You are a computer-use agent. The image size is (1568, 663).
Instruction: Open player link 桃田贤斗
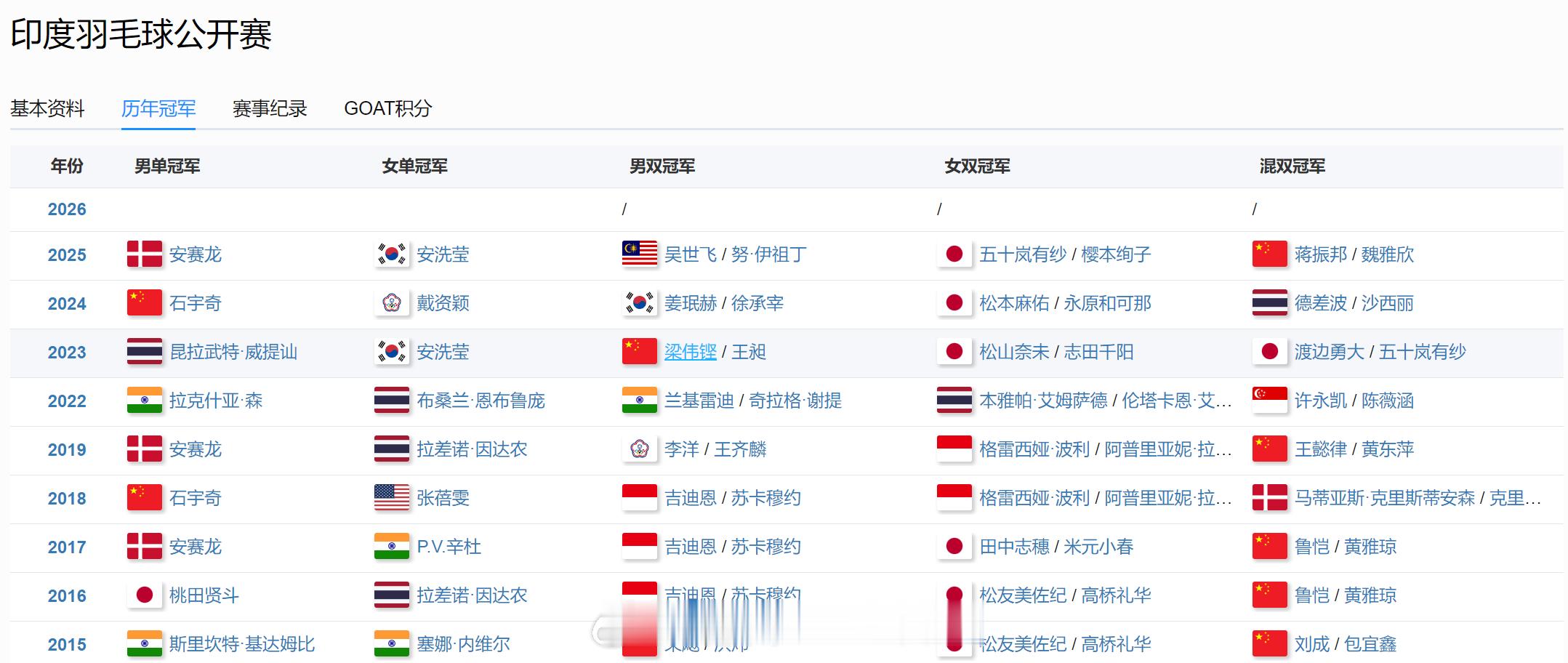tap(204, 595)
